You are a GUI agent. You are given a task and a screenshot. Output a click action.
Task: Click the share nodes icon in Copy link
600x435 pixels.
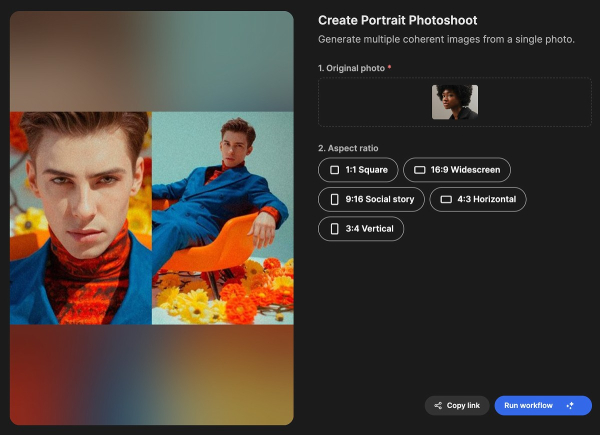pos(438,406)
